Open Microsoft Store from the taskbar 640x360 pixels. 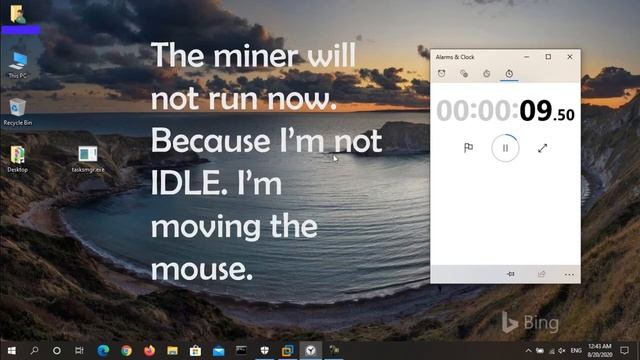pos(195,351)
